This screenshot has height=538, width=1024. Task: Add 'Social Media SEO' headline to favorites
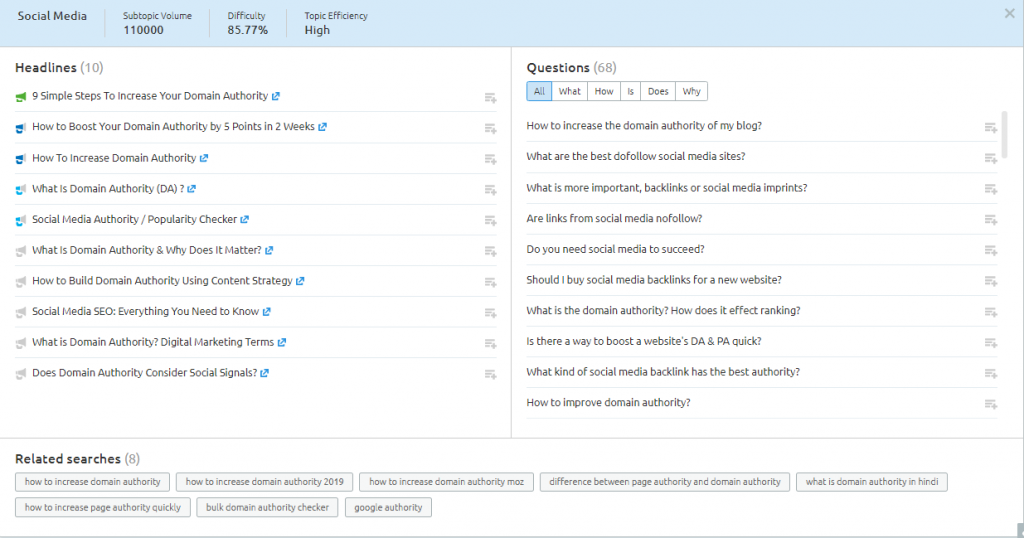click(490, 313)
